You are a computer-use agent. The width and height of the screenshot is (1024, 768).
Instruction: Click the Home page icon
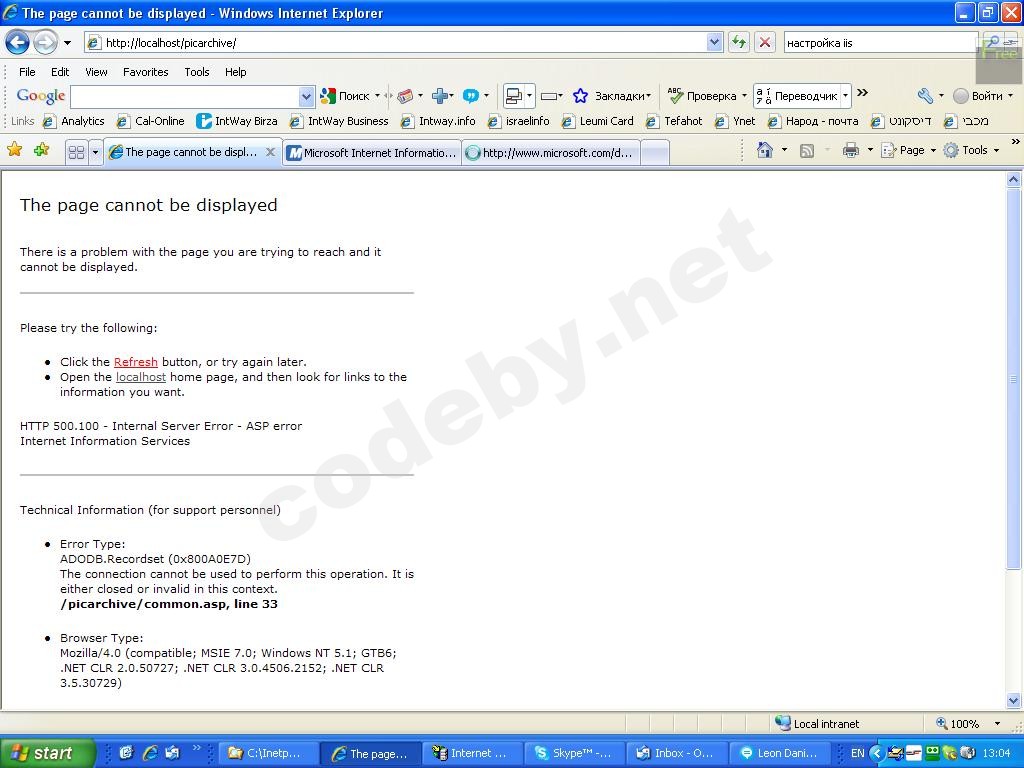765,151
